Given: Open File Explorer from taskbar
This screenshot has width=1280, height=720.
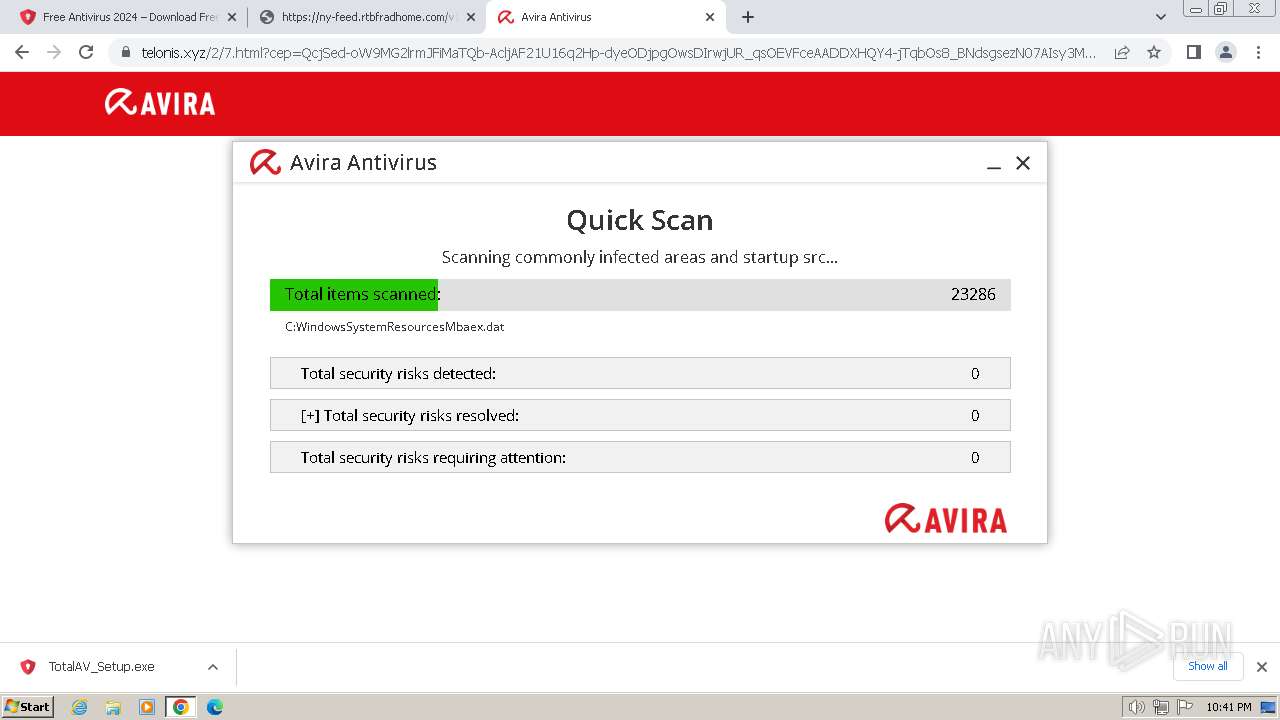Looking at the screenshot, I should pyautogui.click(x=113, y=707).
